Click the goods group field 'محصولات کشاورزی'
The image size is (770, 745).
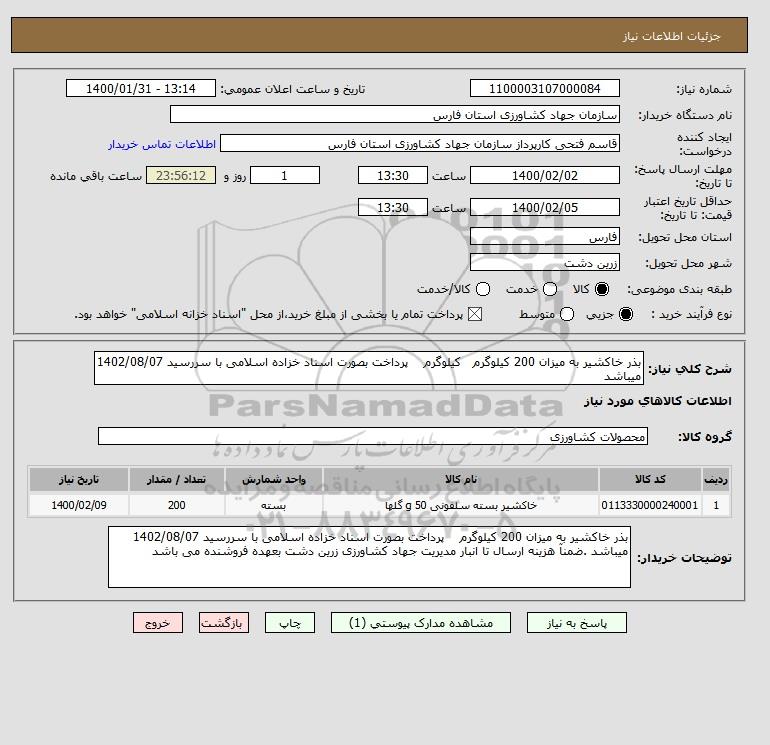pyautogui.click(x=373, y=436)
